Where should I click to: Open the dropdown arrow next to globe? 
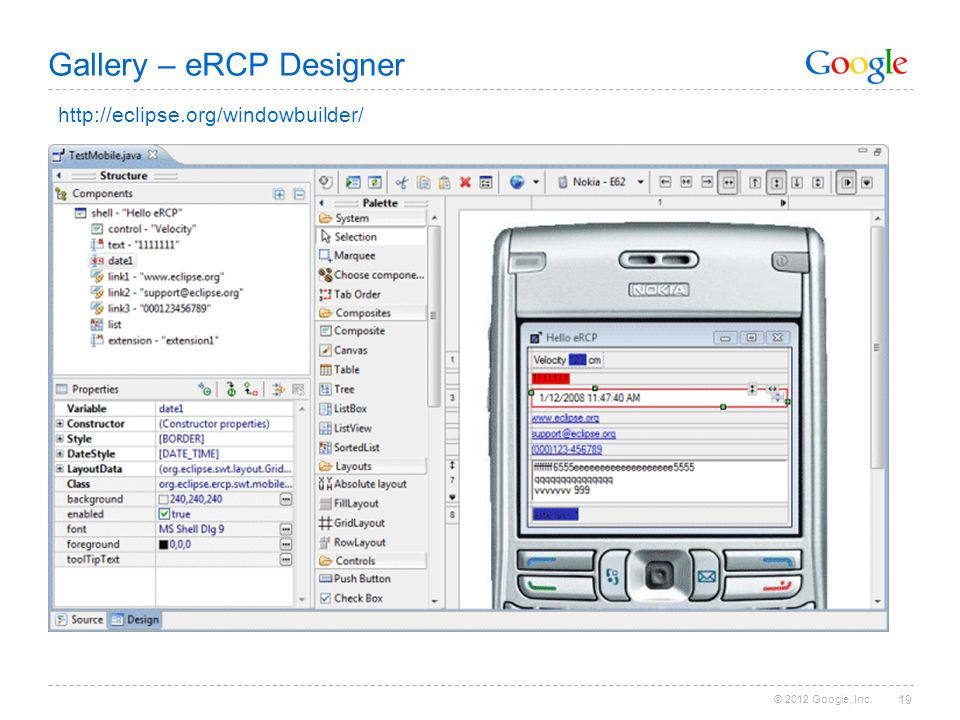pyautogui.click(x=536, y=182)
